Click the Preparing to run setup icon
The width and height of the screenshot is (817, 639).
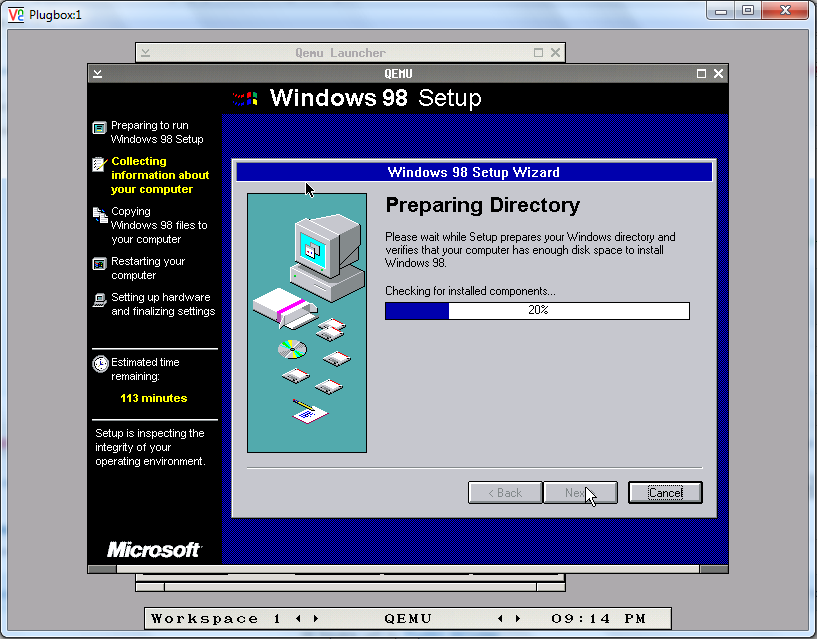click(x=99, y=128)
